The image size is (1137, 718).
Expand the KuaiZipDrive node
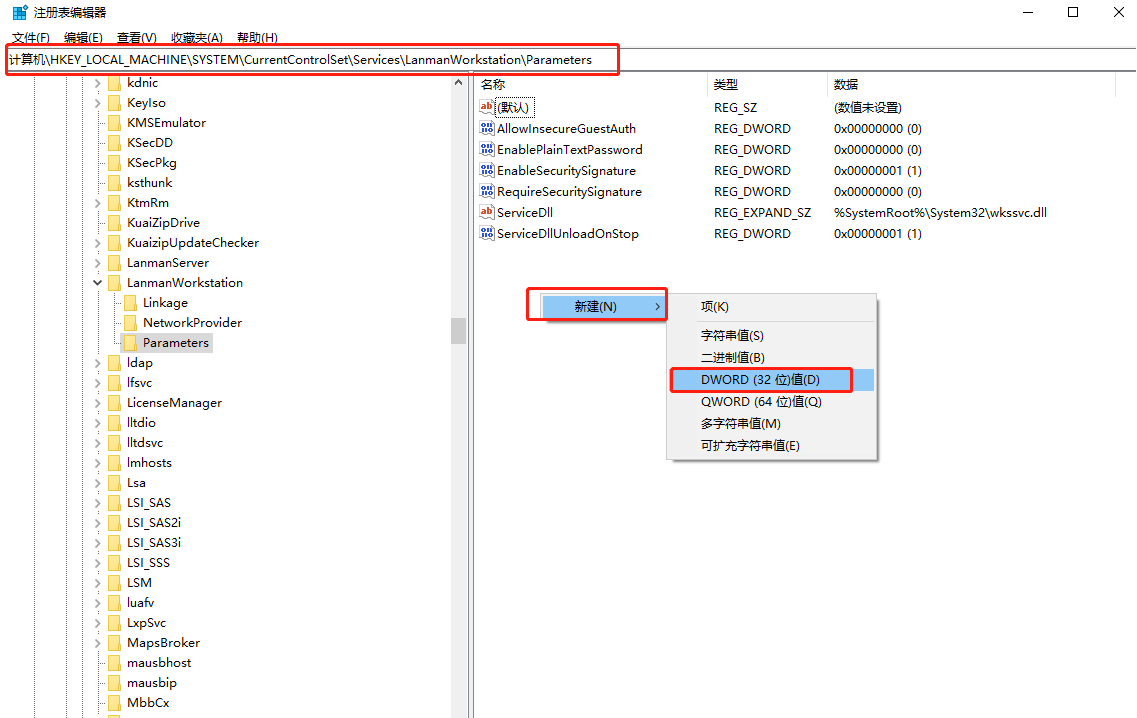97,222
